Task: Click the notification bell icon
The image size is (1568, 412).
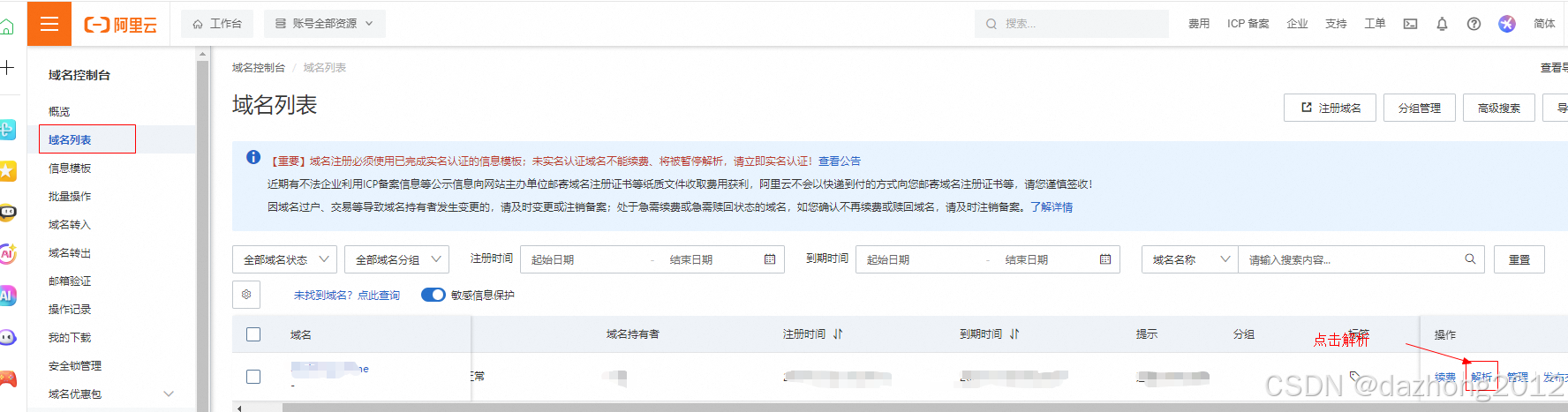Action: point(1442,24)
